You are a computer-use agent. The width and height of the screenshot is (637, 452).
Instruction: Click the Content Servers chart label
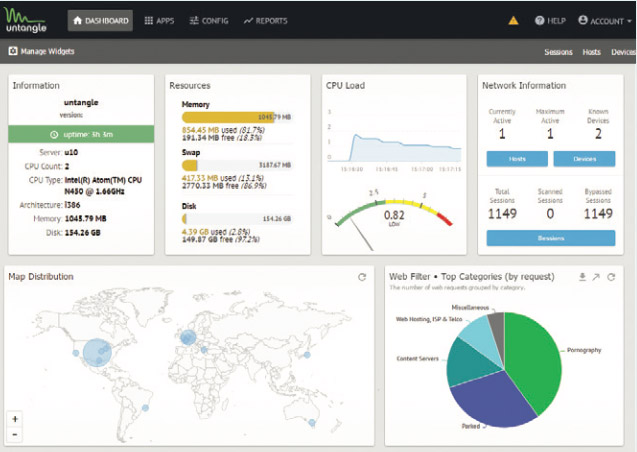pyautogui.click(x=418, y=359)
